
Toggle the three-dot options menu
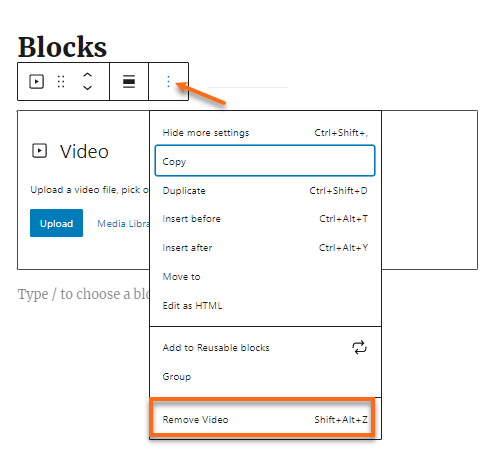[168, 82]
